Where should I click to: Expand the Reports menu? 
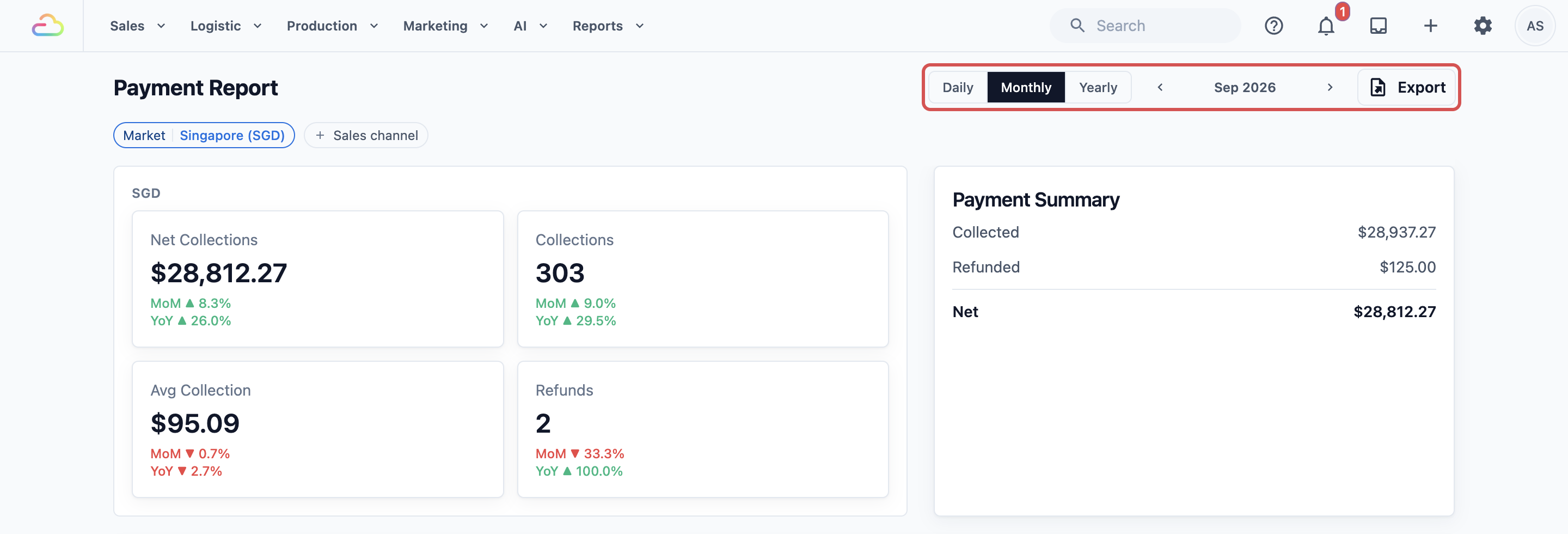pyautogui.click(x=608, y=26)
